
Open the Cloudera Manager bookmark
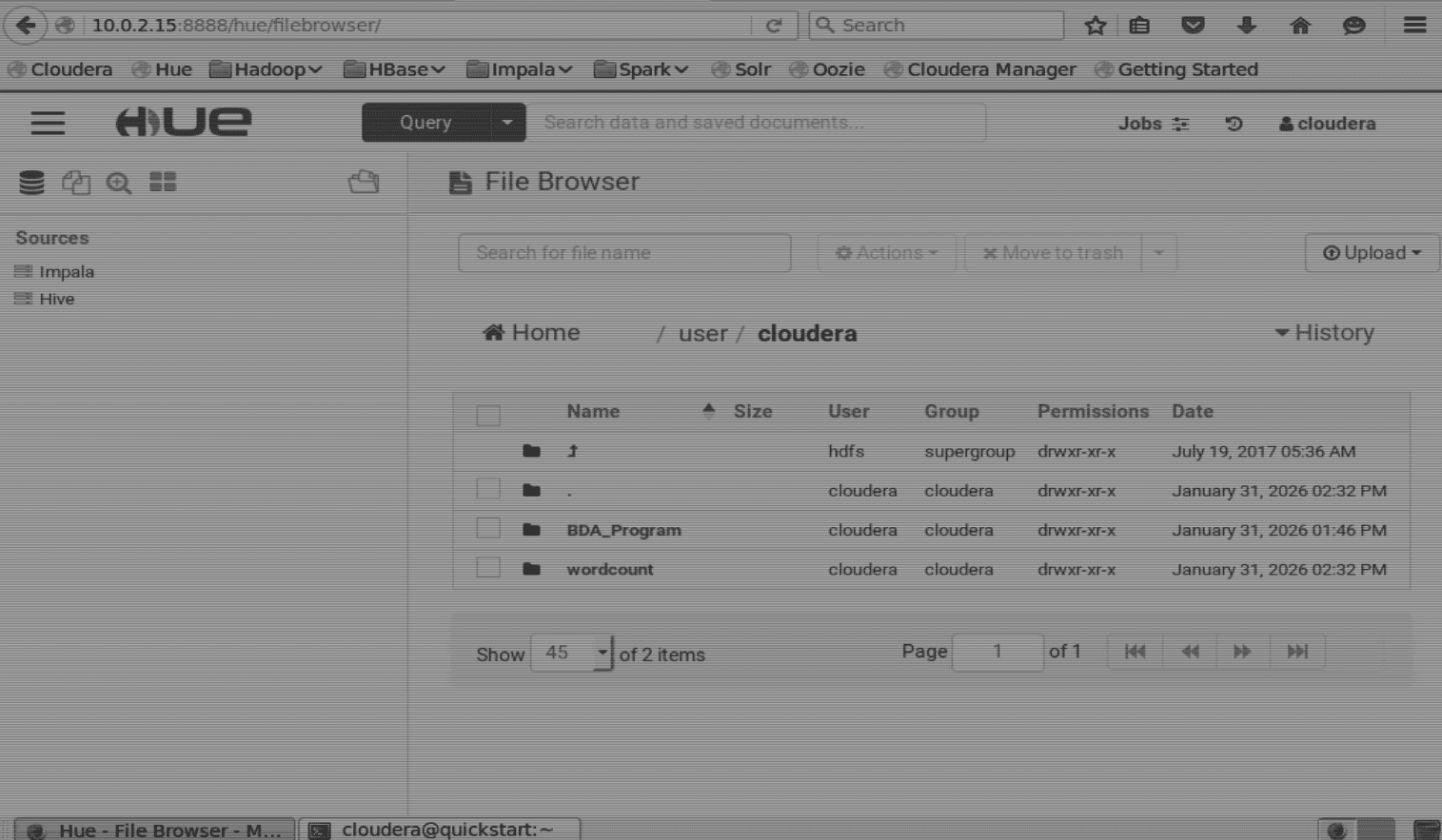tap(980, 69)
